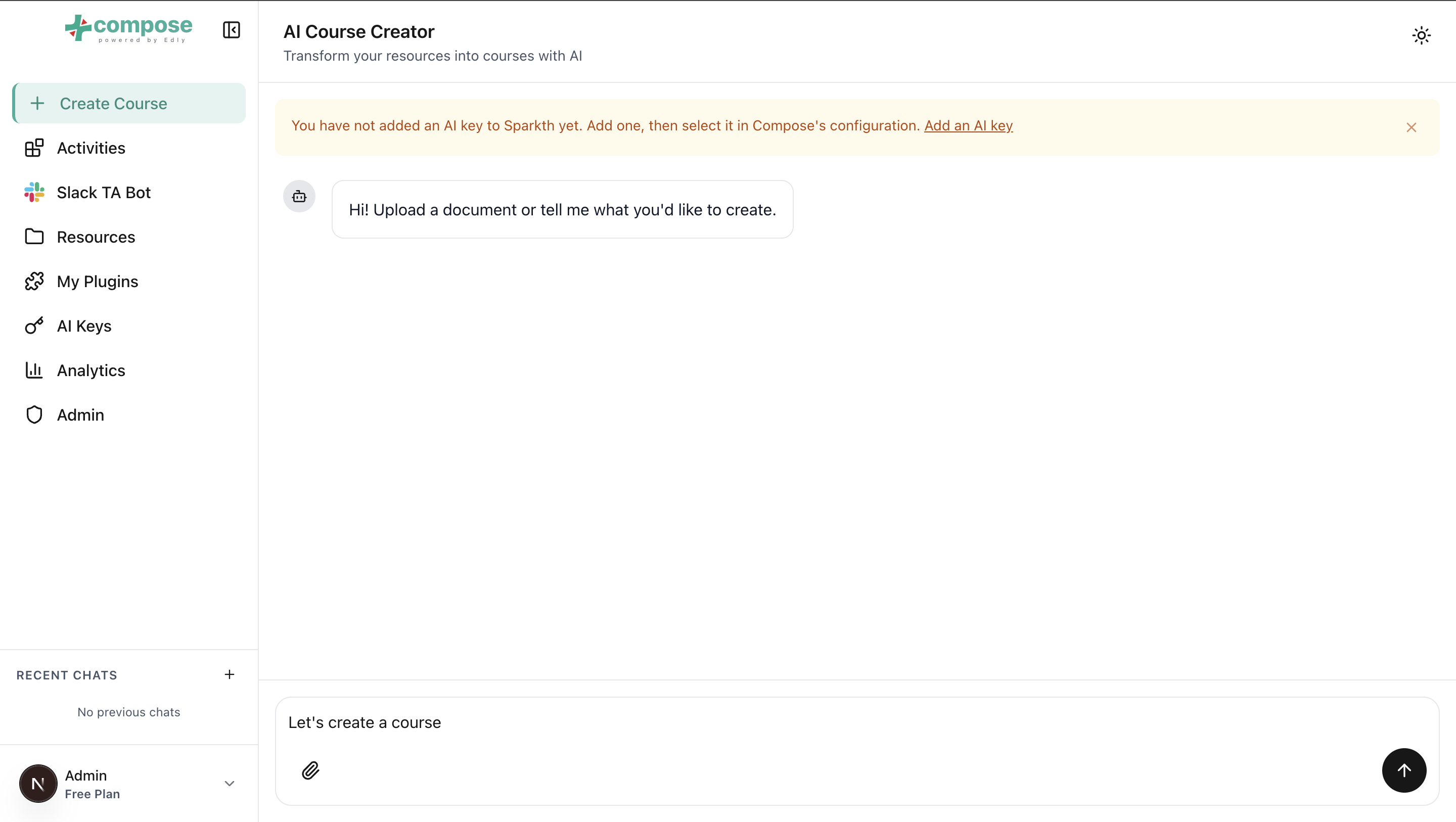Toggle the light/dark theme sun icon

(x=1421, y=35)
